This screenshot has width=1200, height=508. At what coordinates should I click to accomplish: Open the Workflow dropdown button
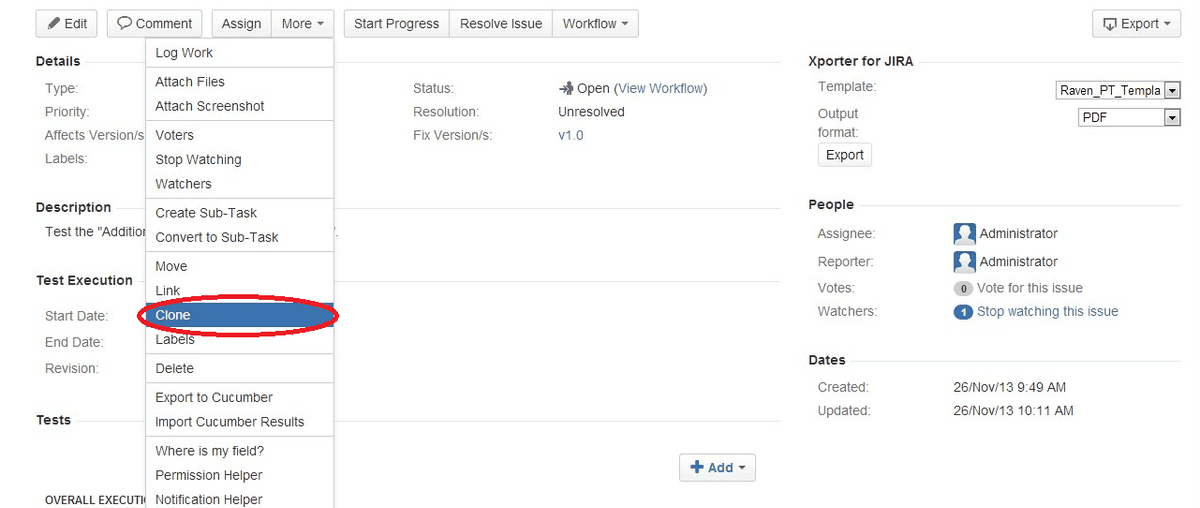pos(595,24)
